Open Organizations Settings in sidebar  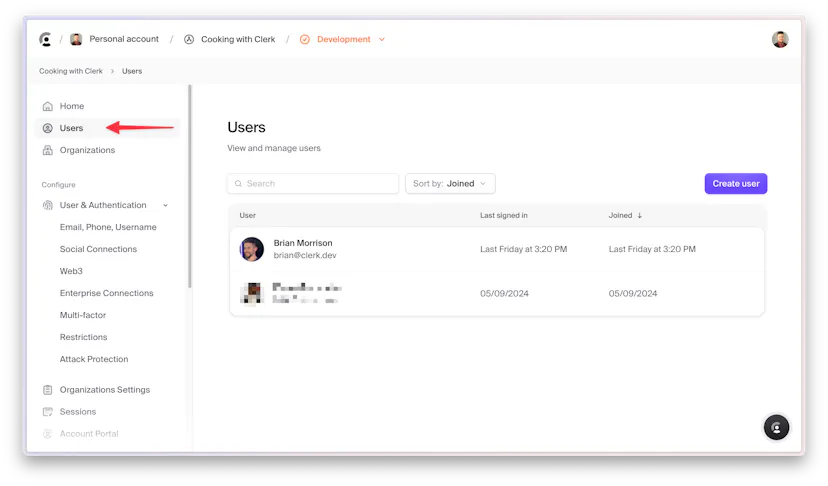coord(105,390)
